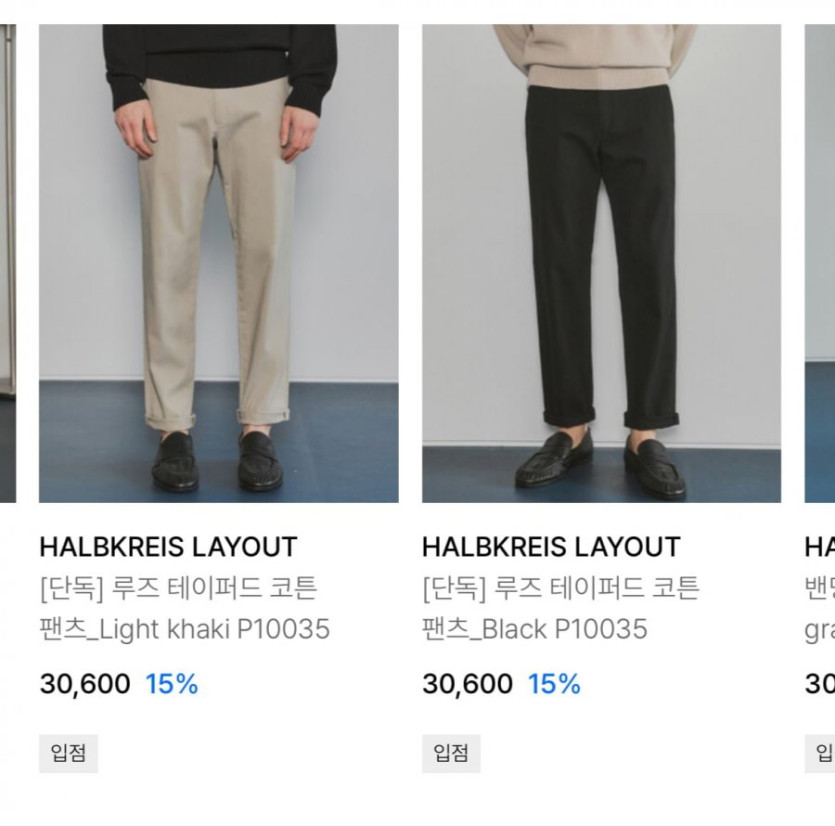
Task: Open 루즈 테이퍼드 코튼 팬츠_Black P10035 title
Action: (x=561, y=609)
